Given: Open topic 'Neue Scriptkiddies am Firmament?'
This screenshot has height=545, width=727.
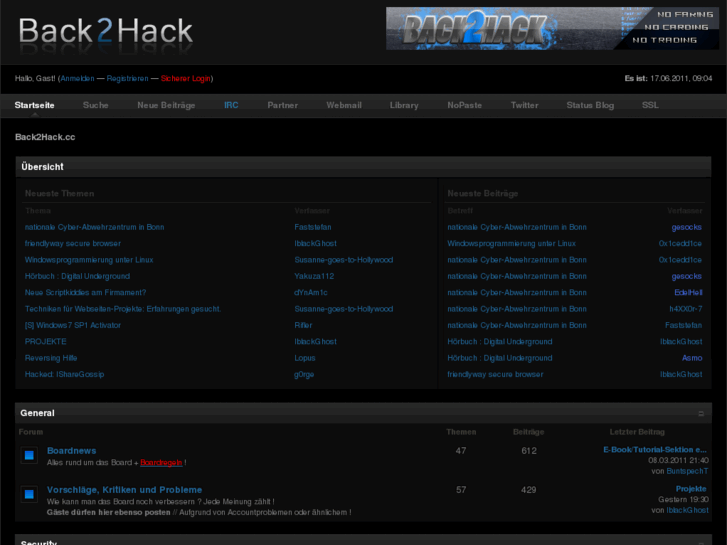Looking at the screenshot, I should click(x=85, y=293).
